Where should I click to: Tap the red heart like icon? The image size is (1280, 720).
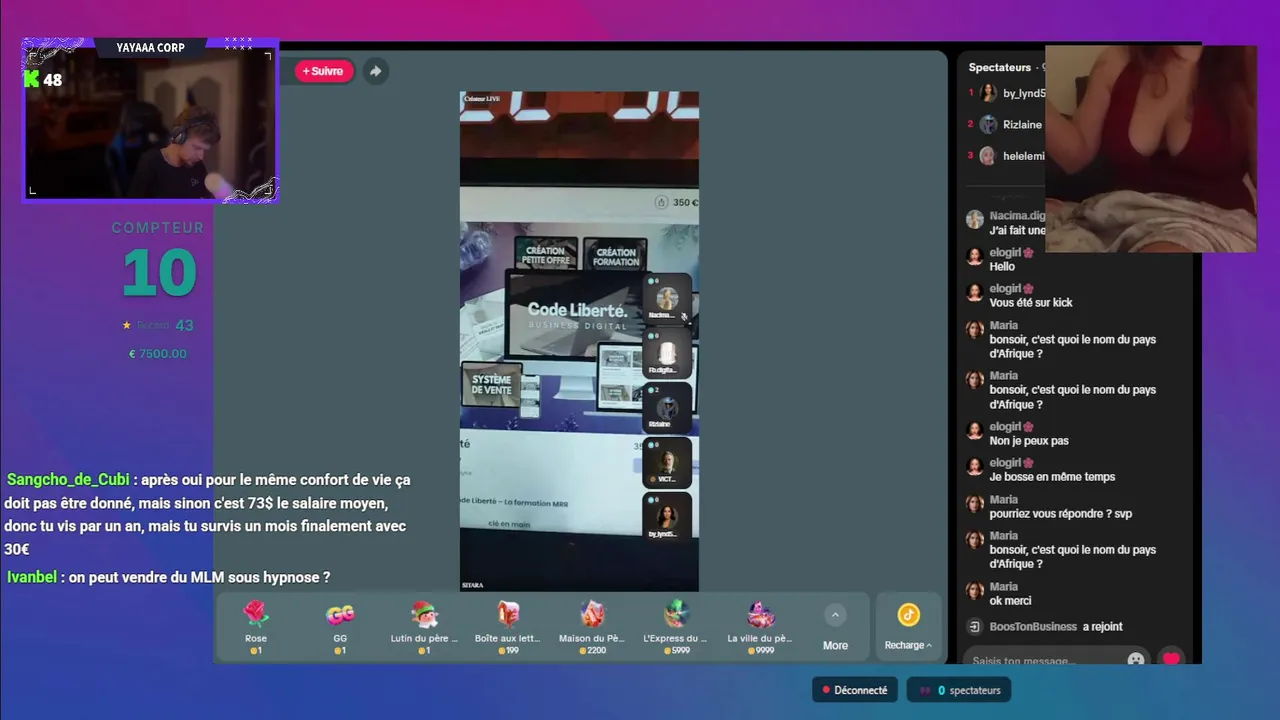(x=1171, y=659)
